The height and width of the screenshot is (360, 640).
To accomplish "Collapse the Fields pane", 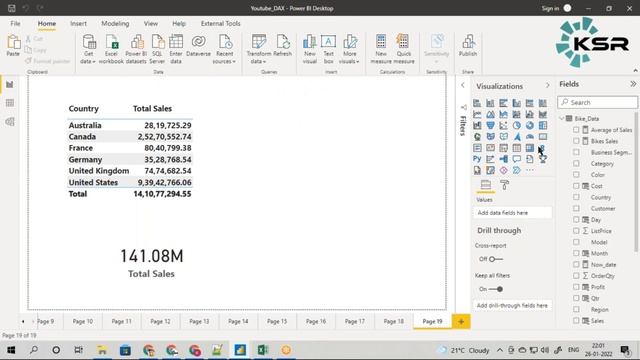I will 633,84.
